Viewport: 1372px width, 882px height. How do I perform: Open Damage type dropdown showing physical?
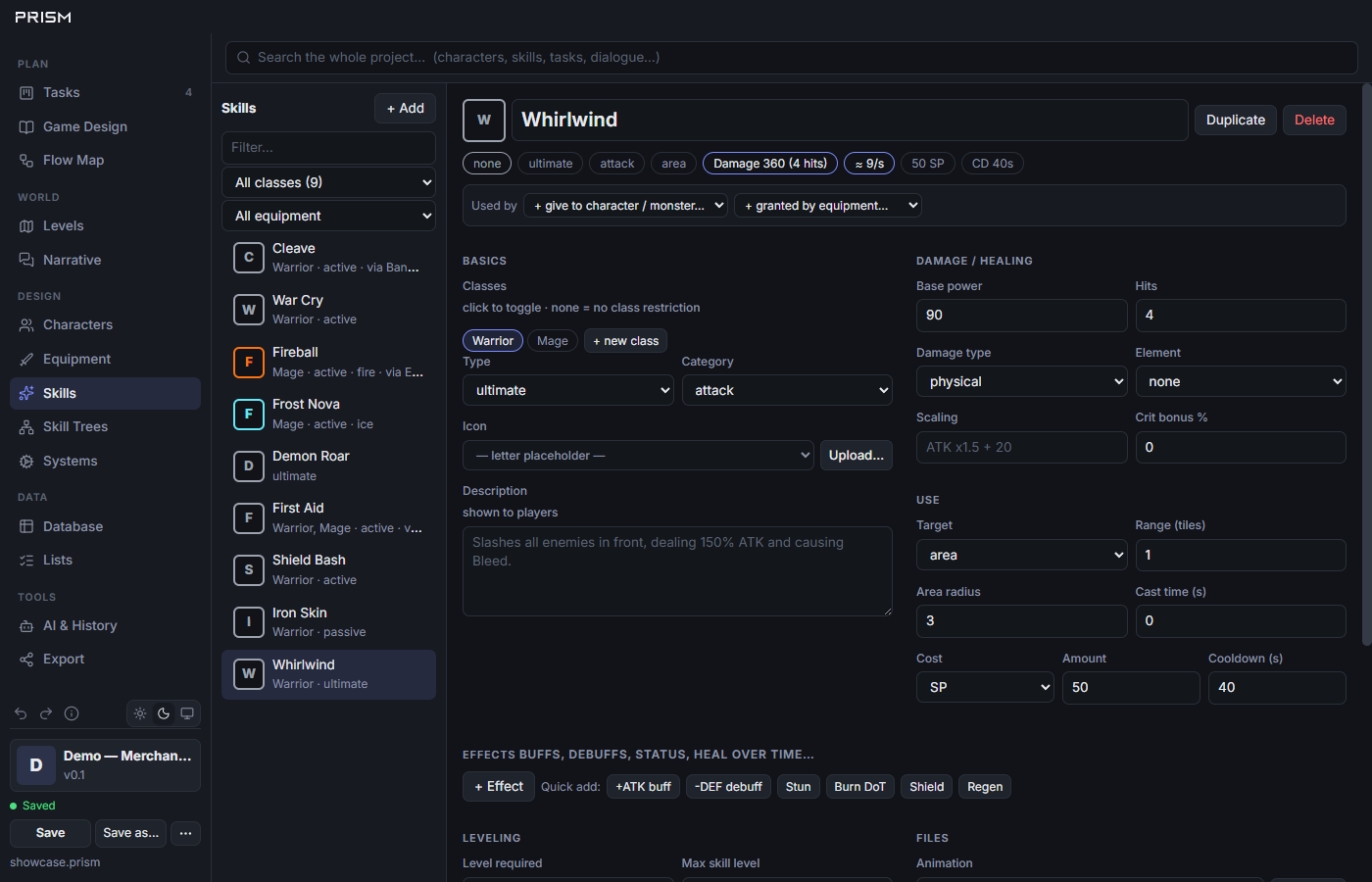(1022, 381)
